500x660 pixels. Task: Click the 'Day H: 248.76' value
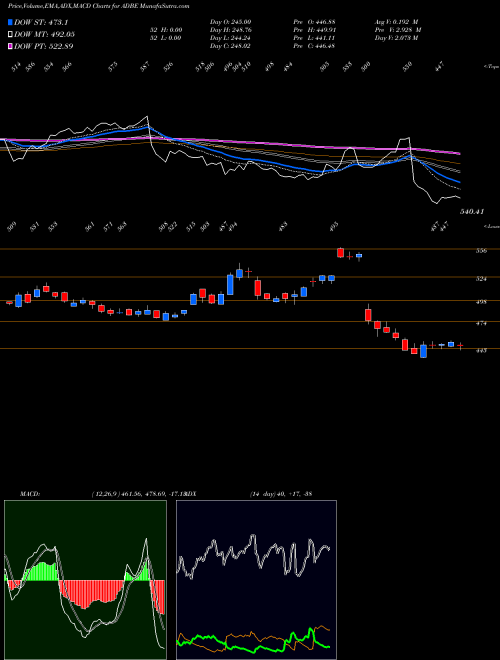230,30
